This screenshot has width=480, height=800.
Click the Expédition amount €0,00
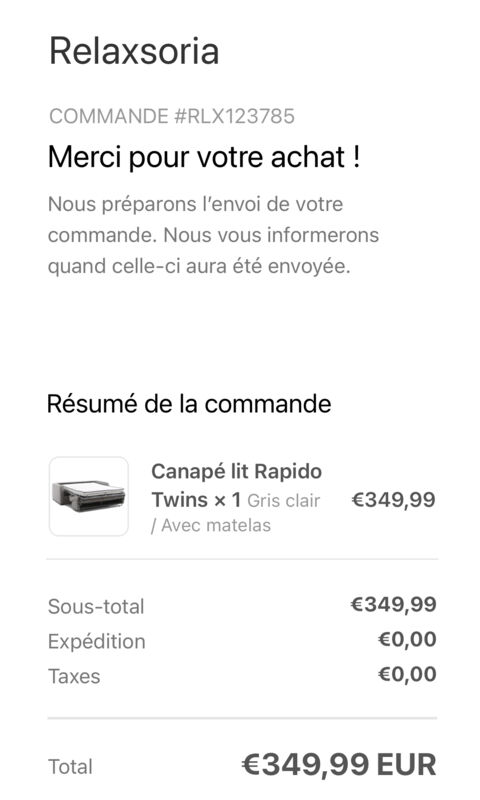click(x=407, y=639)
